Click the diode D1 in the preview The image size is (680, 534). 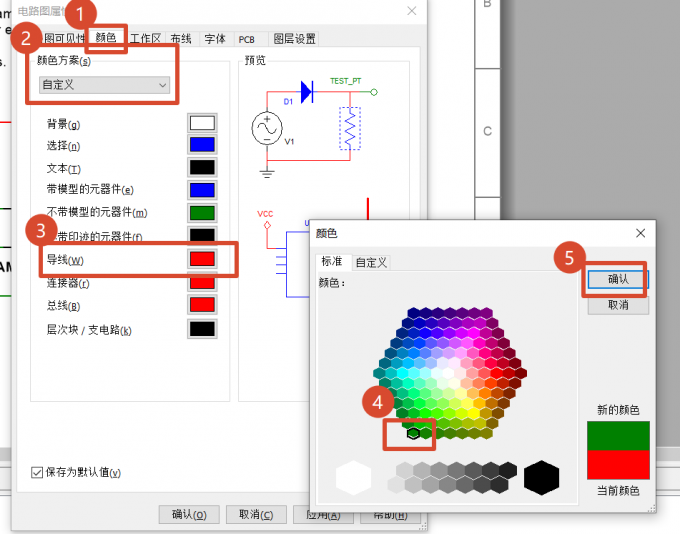(x=307, y=92)
